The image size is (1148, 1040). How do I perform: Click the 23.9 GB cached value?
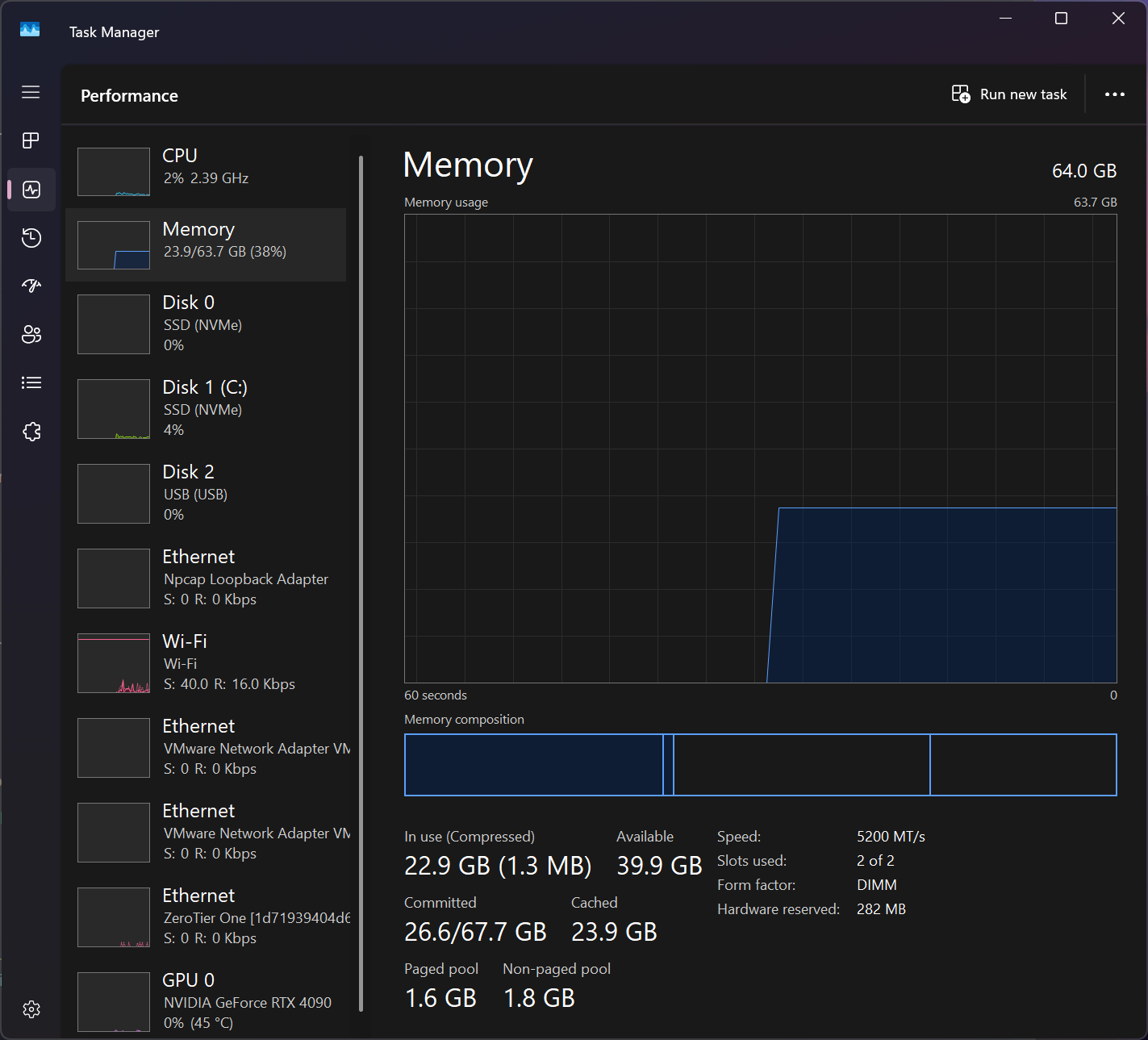[614, 932]
